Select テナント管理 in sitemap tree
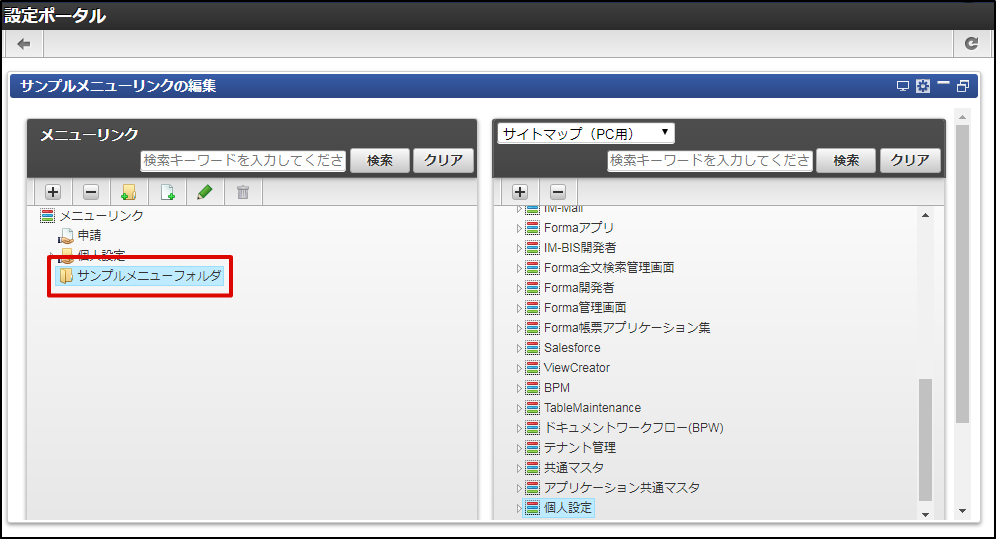Image resolution: width=996 pixels, height=539 pixels. (x=579, y=448)
